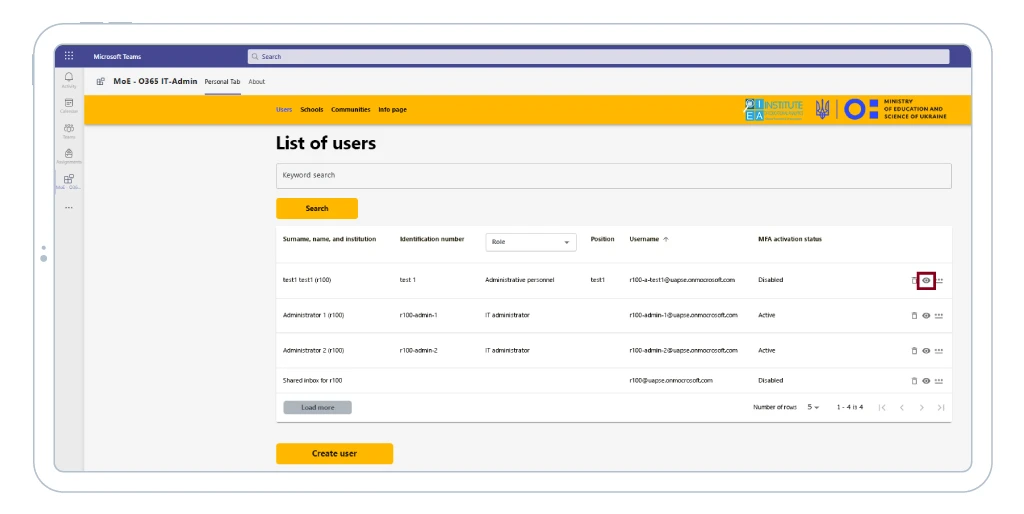
Task: View details of Shared inbox for r100
Action: pos(926,381)
